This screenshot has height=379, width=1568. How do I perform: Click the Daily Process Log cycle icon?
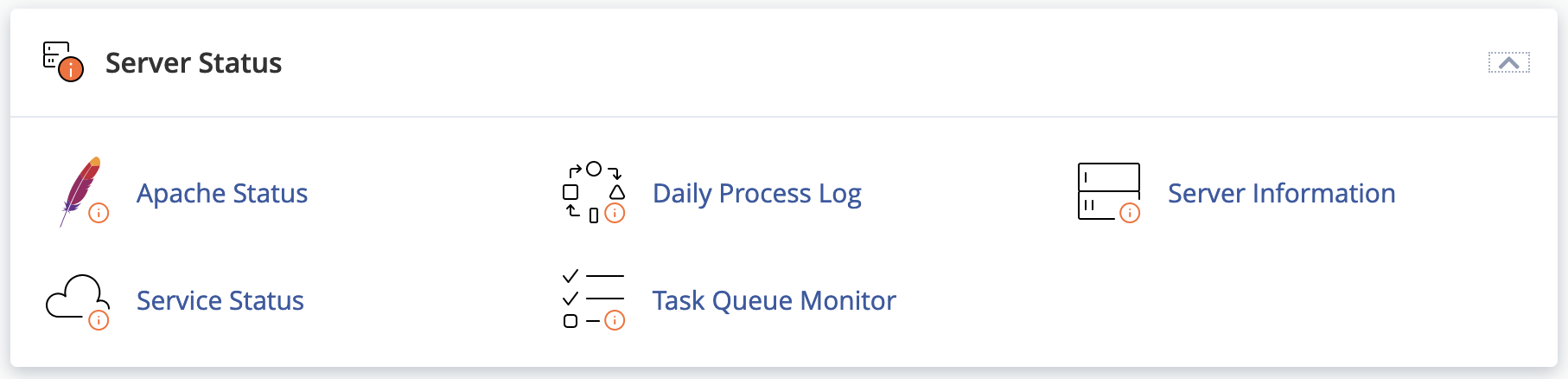click(x=592, y=191)
